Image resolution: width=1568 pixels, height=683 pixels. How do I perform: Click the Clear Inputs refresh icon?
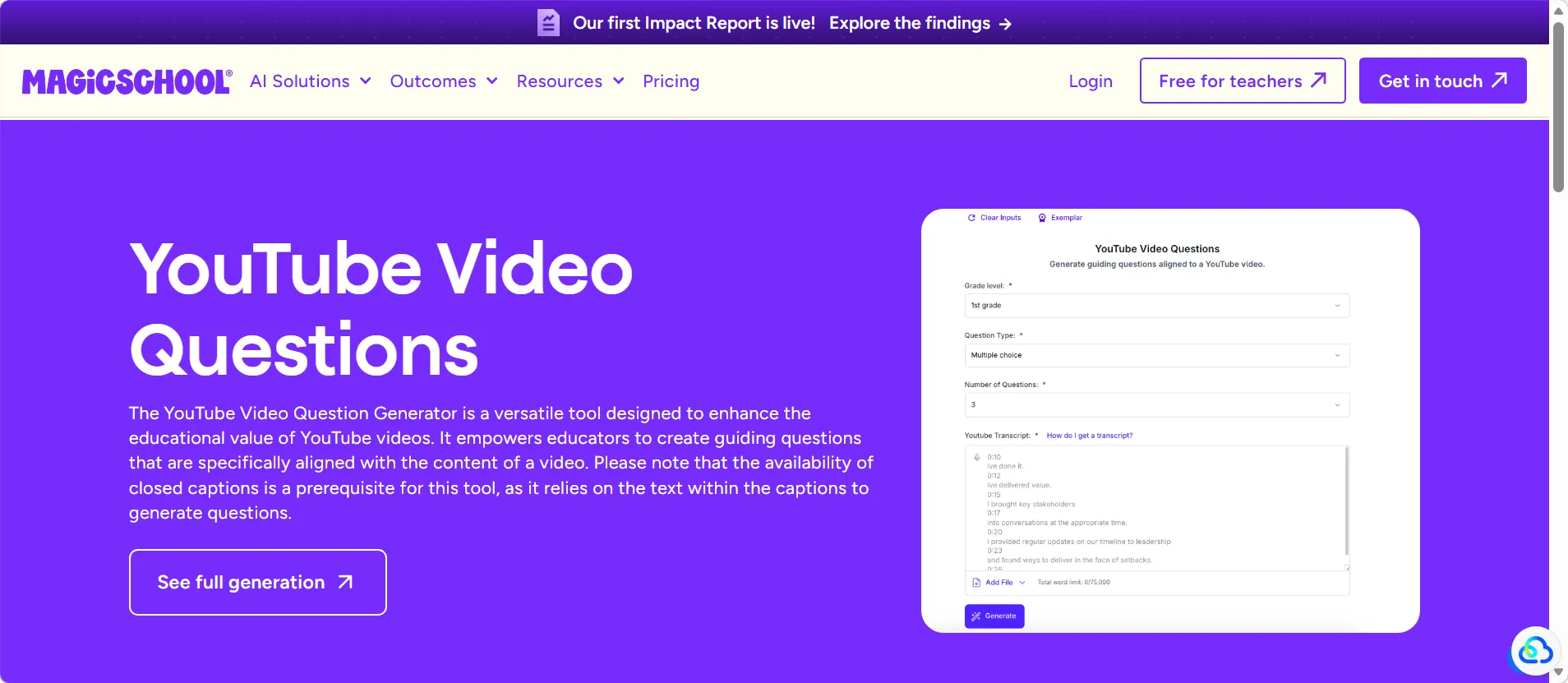pos(971,218)
